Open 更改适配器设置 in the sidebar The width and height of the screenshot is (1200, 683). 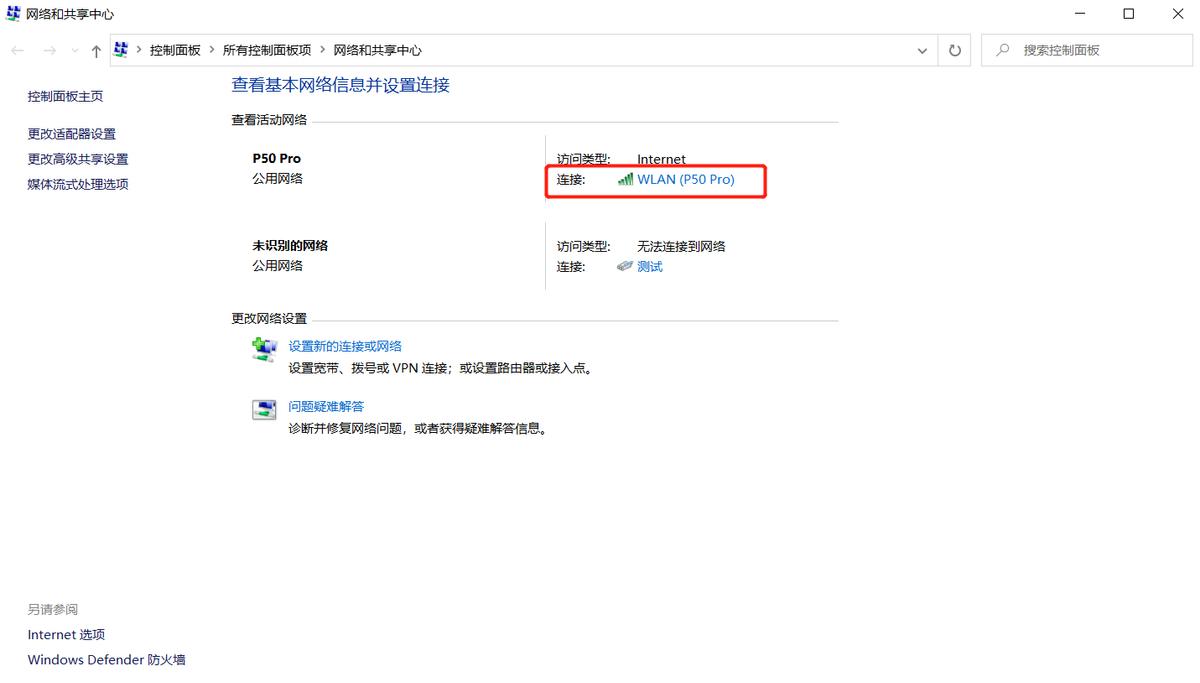tap(74, 133)
